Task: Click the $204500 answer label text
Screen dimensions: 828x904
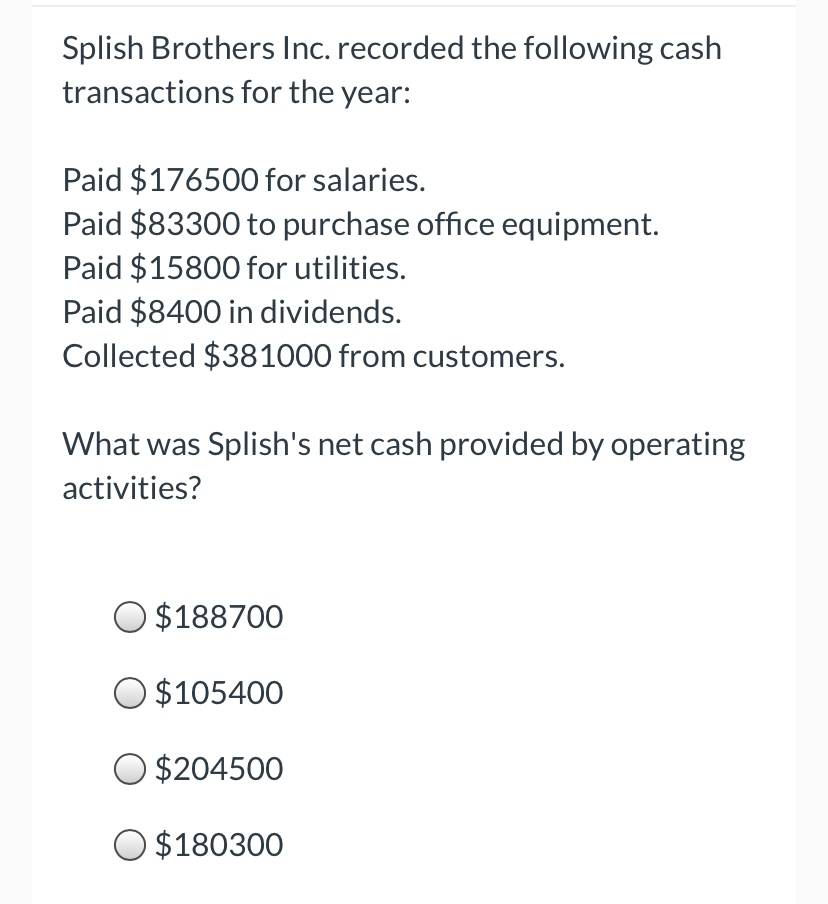Action: pos(219,769)
